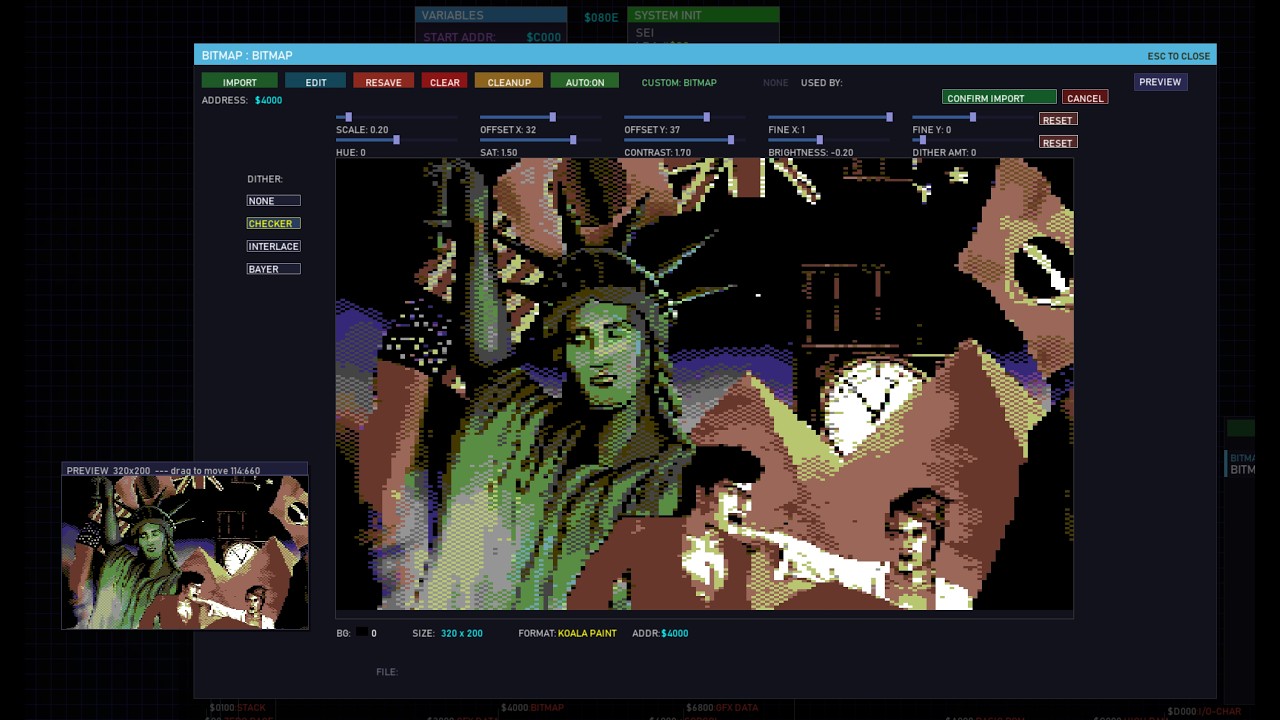Viewport: 1280px width, 720px height.
Task: Click the IMPORT button
Action: pyautogui.click(x=240, y=82)
